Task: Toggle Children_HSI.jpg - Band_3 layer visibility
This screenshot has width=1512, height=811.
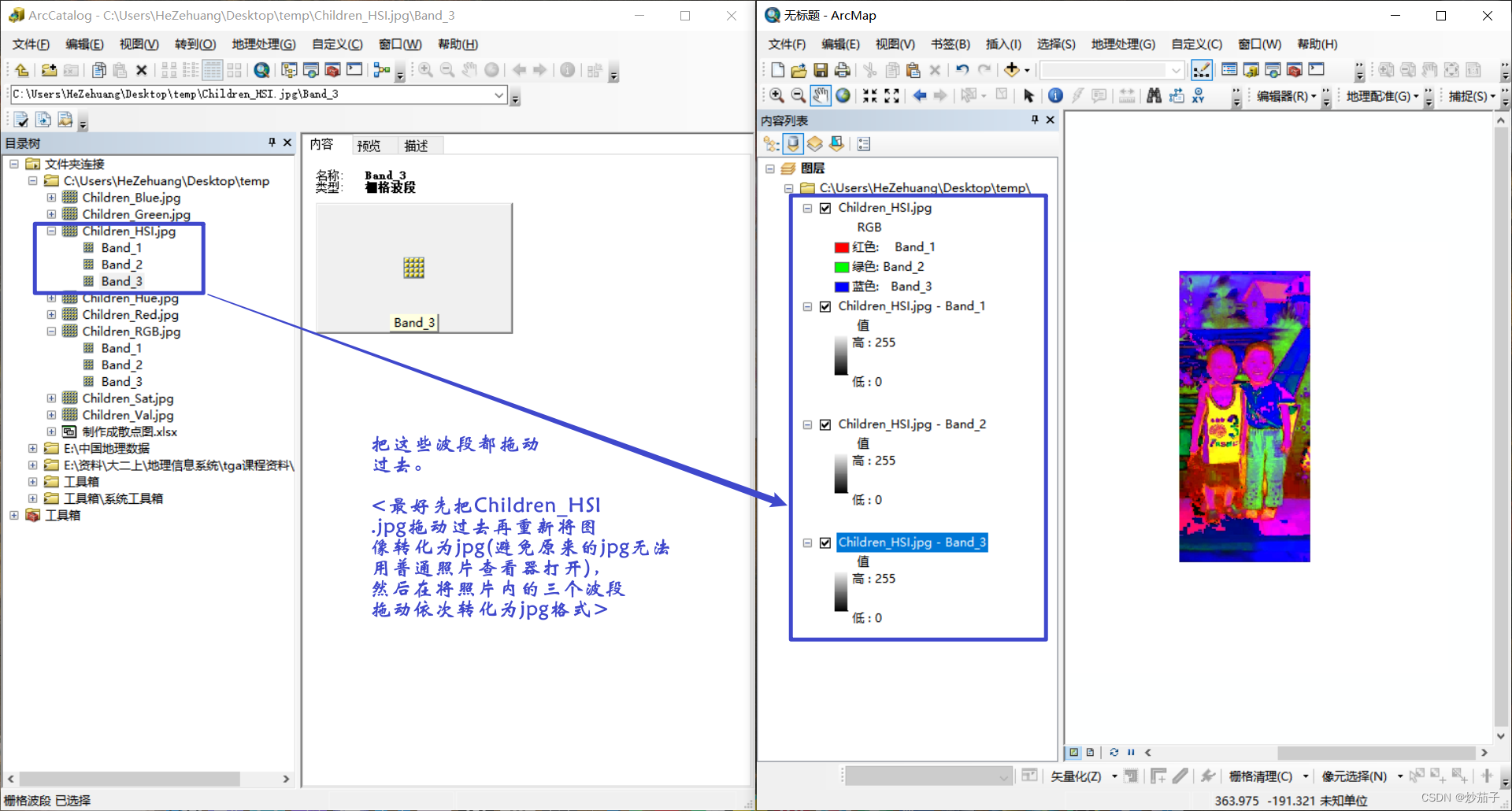Action: 825,543
